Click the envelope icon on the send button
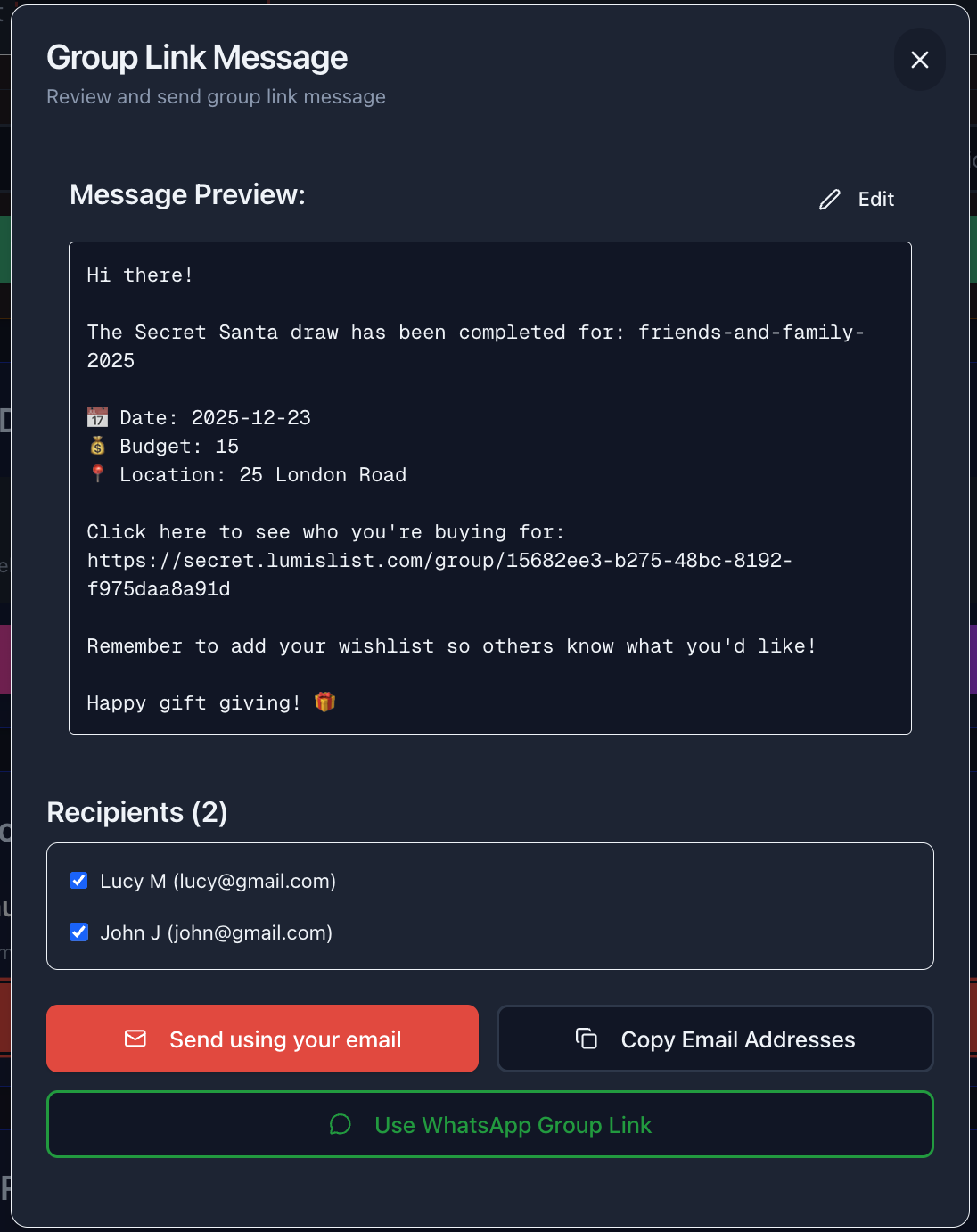 [x=135, y=1039]
